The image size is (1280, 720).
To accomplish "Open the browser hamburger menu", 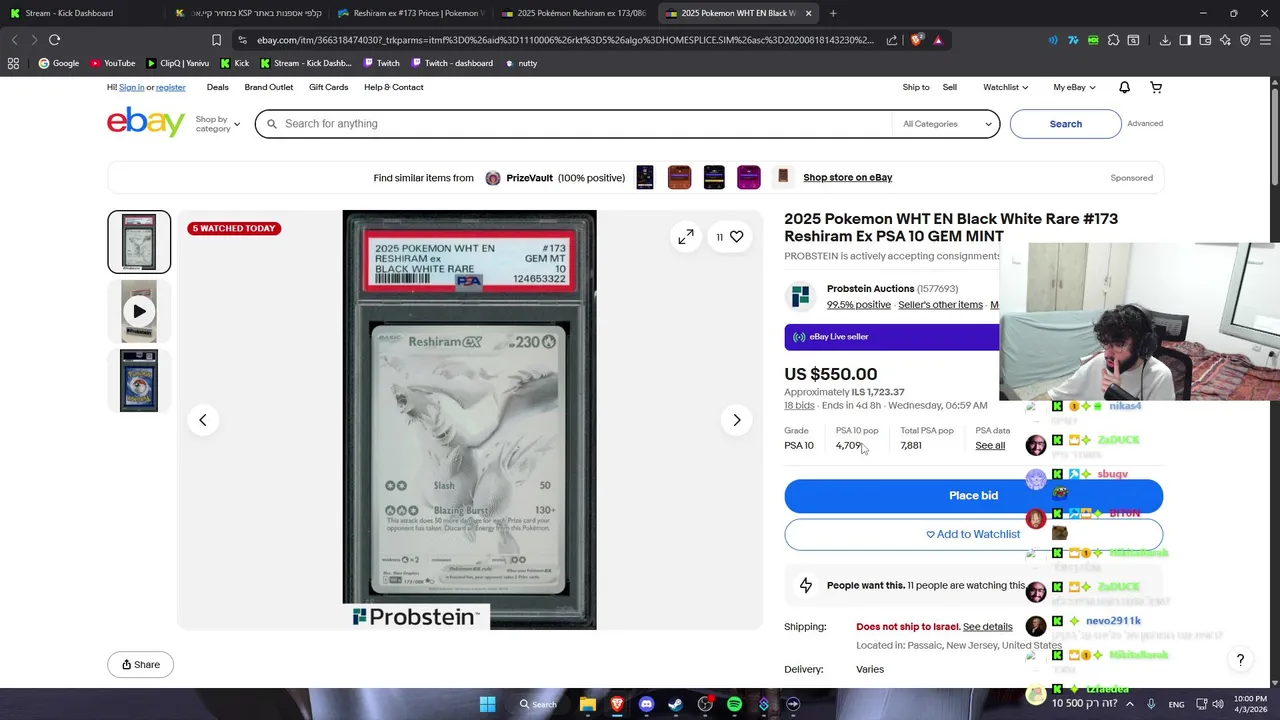I will 1265,40.
